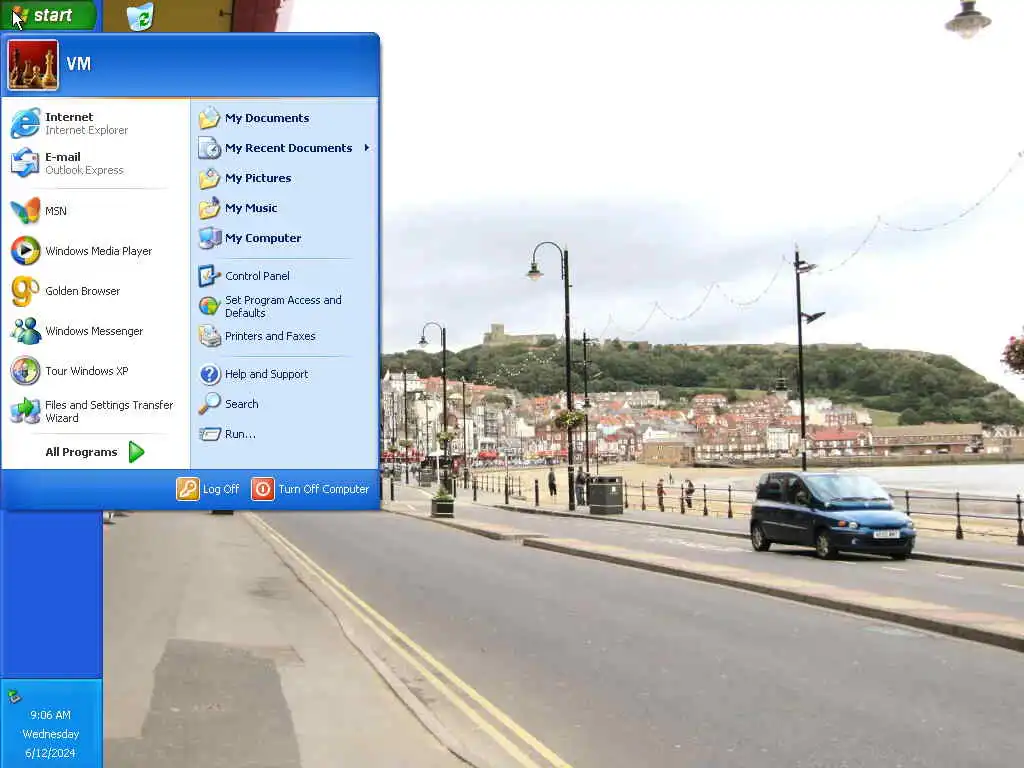
Task: Click the Start button
Action: (x=49, y=15)
